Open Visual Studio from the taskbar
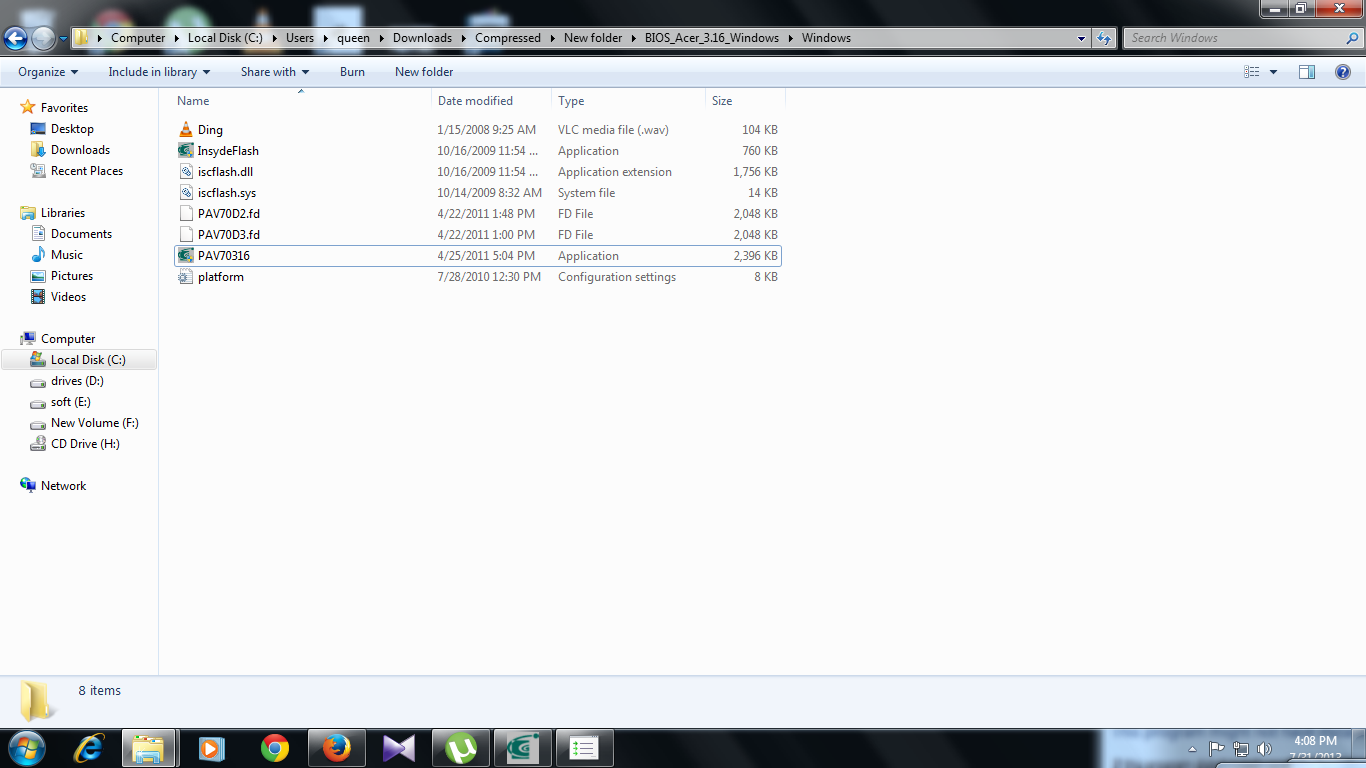This screenshot has width=1366, height=768. (398, 748)
